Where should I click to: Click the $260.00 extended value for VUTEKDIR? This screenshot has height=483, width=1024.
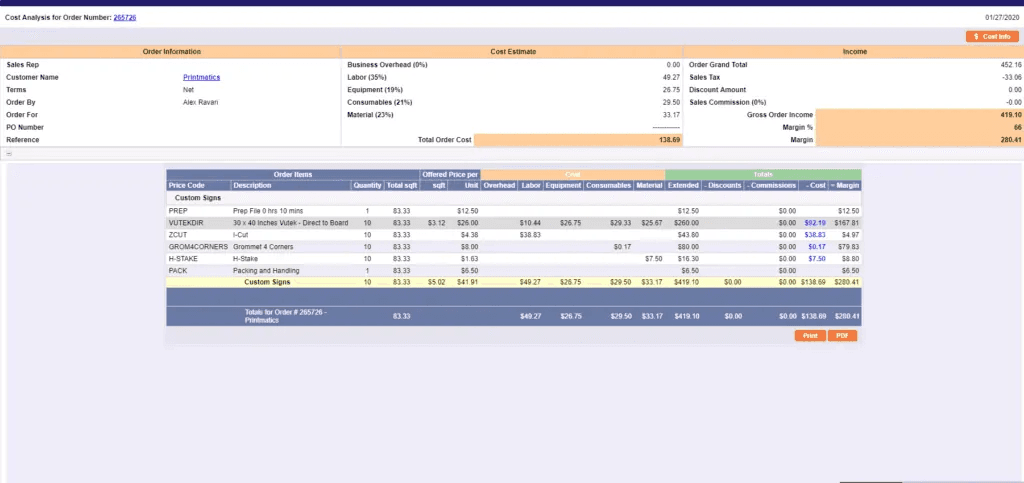pos(688,223)
